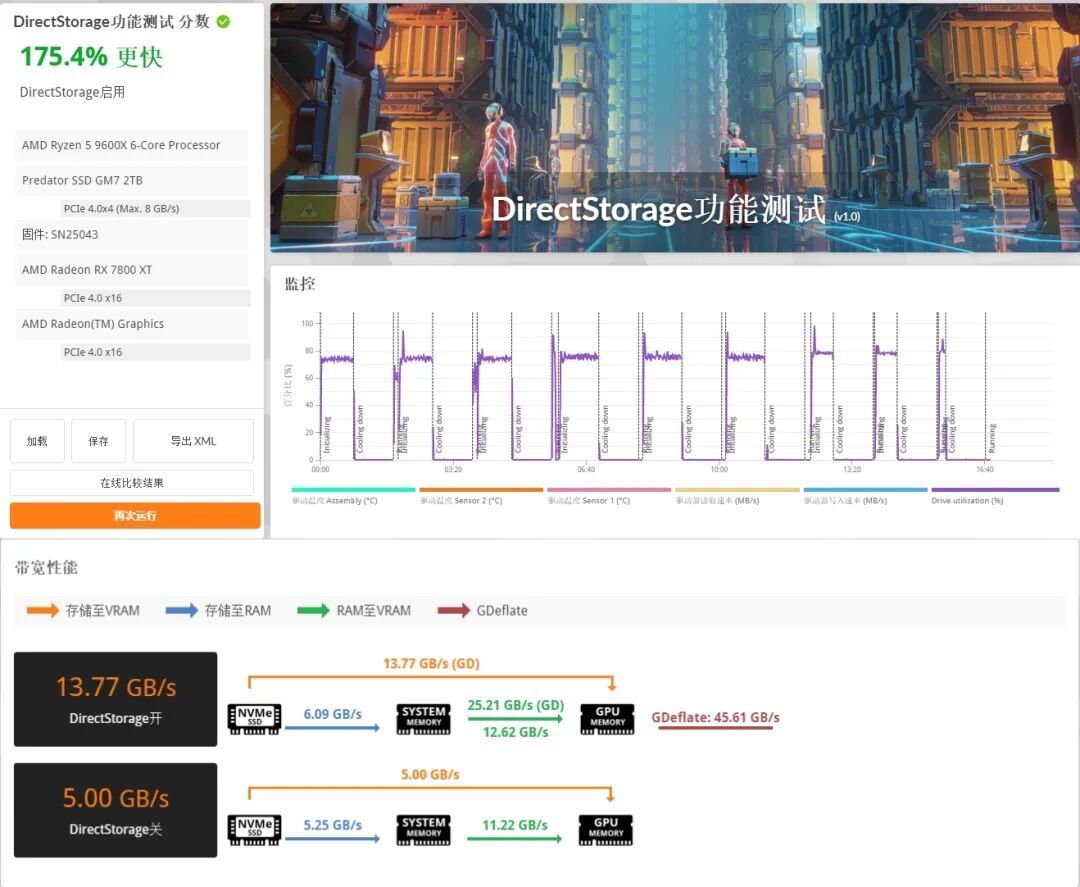Click the 带宽性能 bandwidth section heading

click(46, 567)
